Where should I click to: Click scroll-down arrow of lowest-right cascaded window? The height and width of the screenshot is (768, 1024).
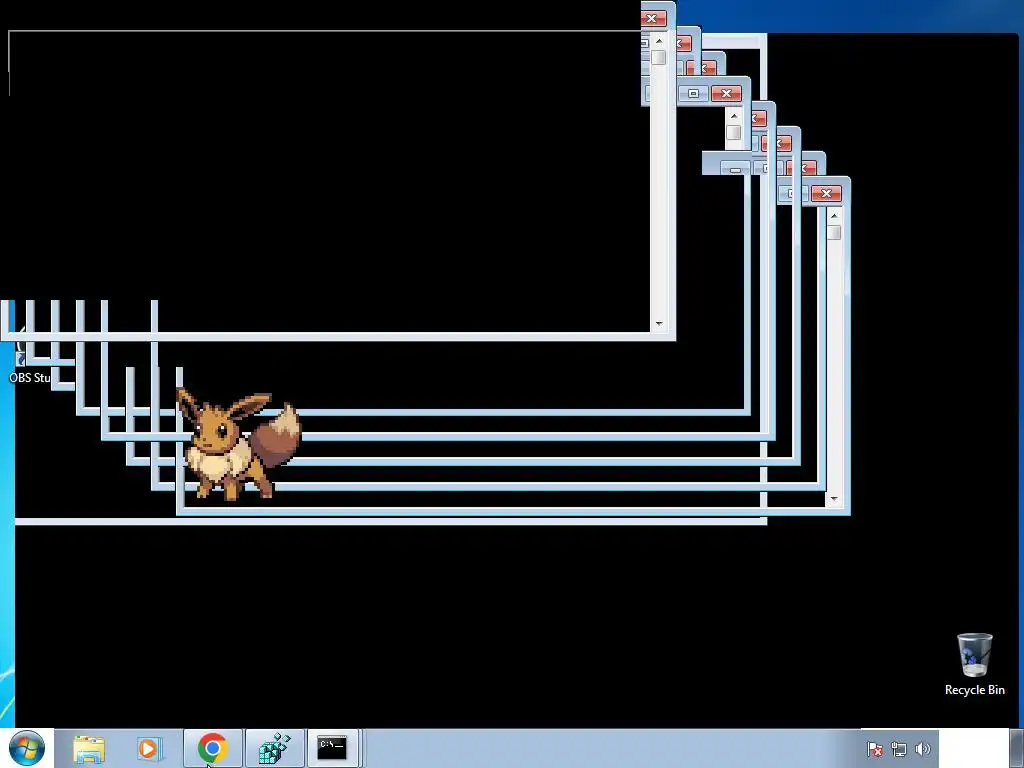pos(834,499)
